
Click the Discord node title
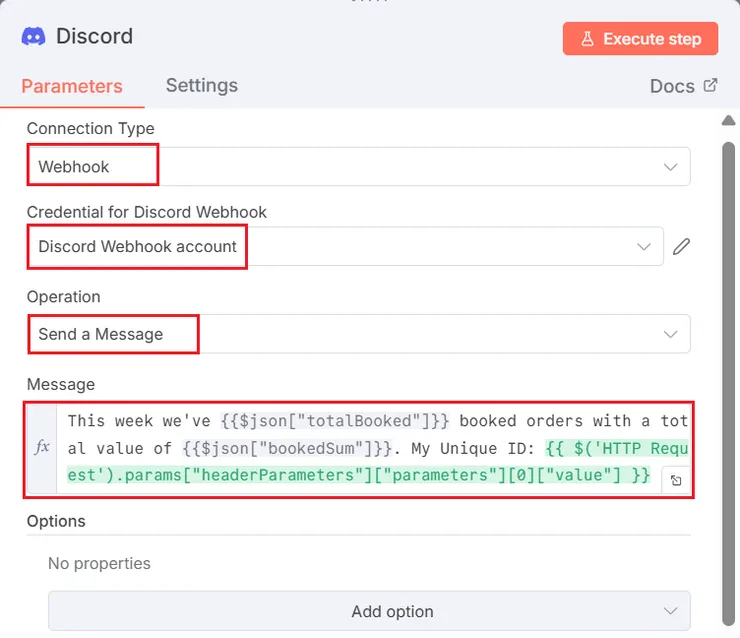[x=94, y=37]
